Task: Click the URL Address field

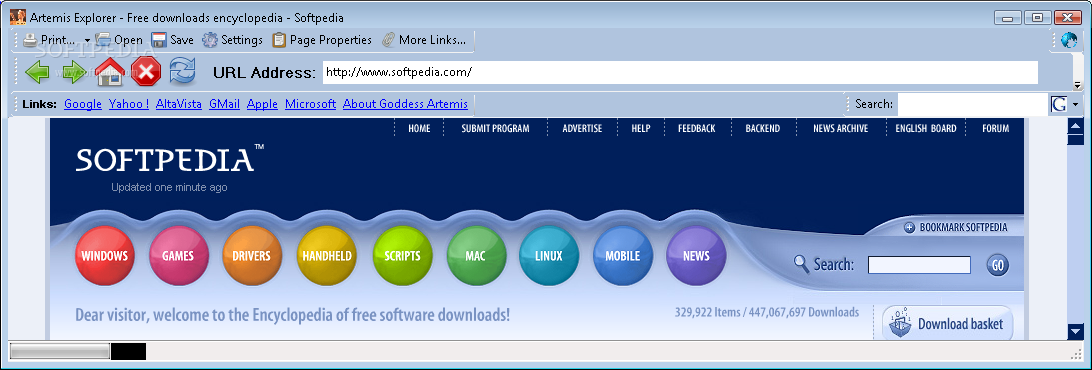Action: point(680,72)
